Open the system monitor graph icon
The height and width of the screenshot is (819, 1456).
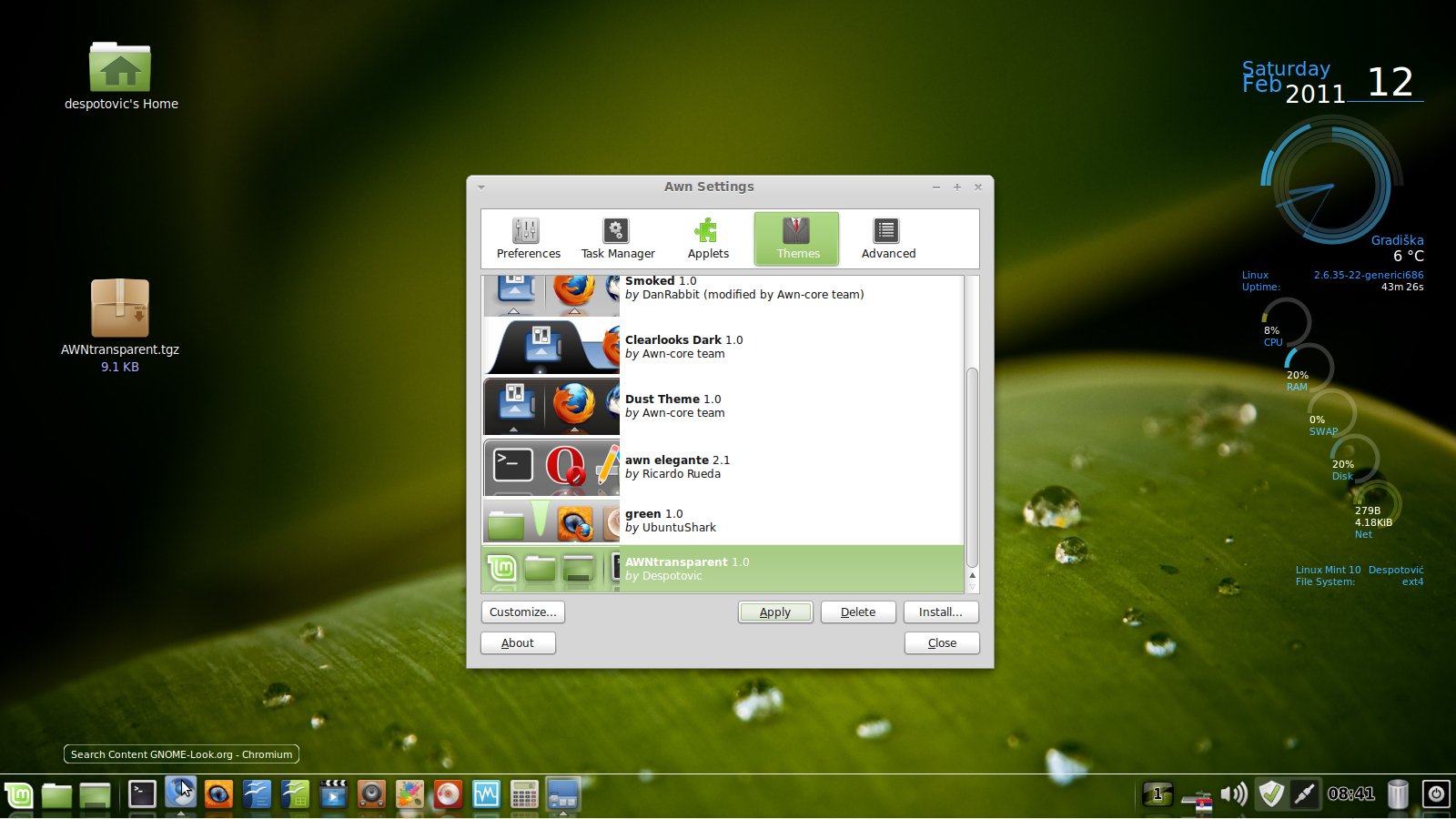[486, 794]
